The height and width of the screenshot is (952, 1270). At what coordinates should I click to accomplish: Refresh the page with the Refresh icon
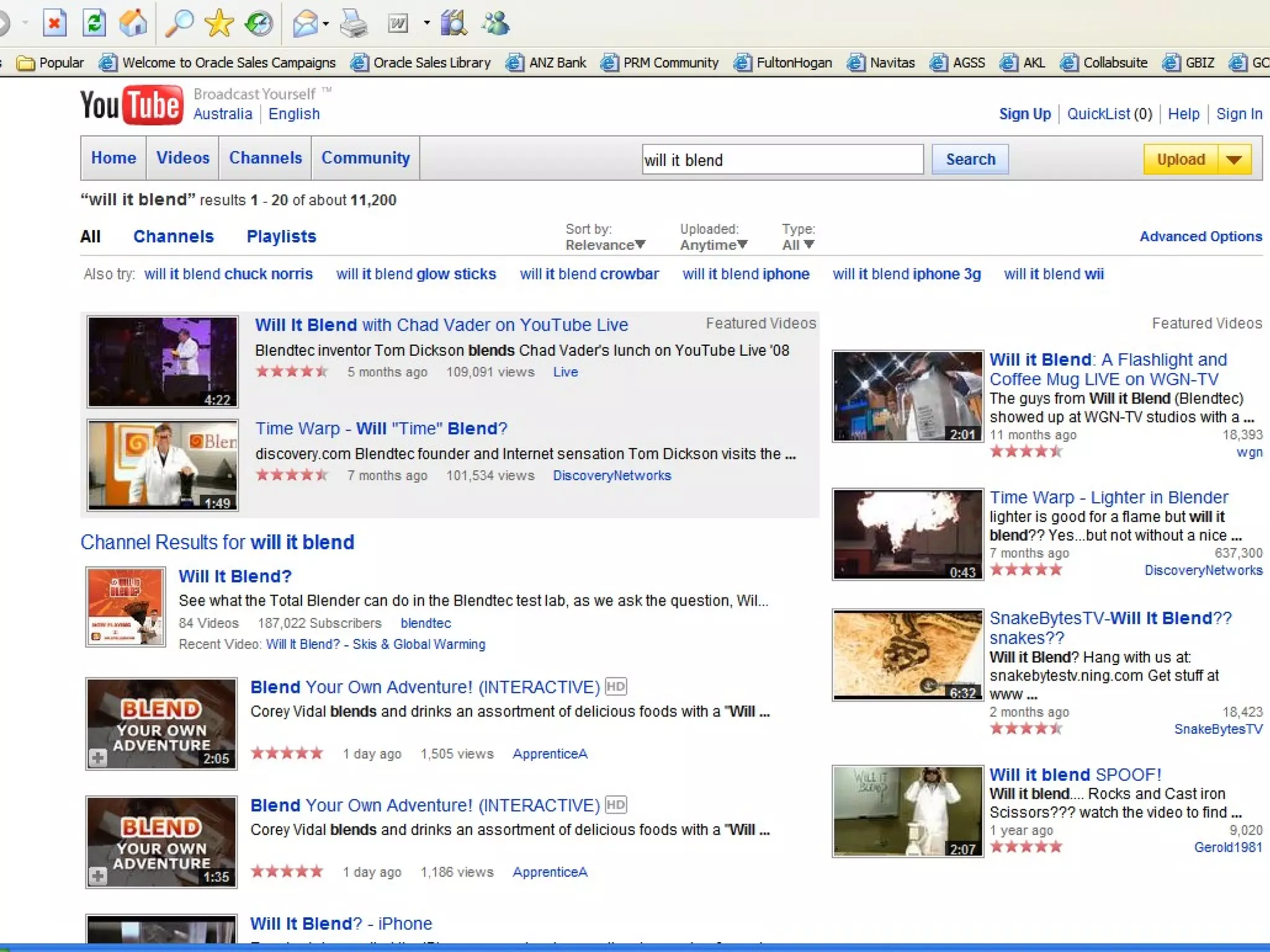[94, 24]
